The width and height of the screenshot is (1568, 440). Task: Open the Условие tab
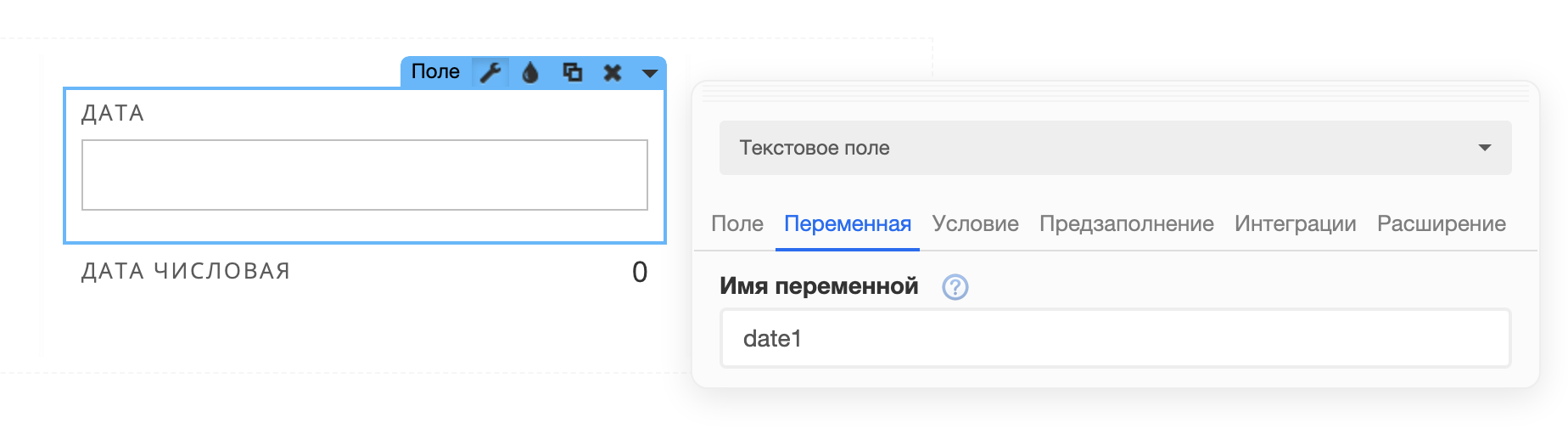point(976,223)
